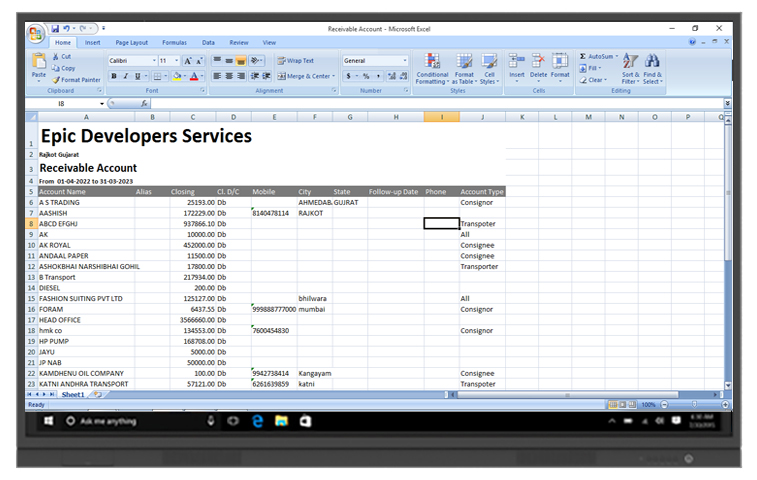
Task: Open Conditional Formatting menu
Action: coord(432,69)
